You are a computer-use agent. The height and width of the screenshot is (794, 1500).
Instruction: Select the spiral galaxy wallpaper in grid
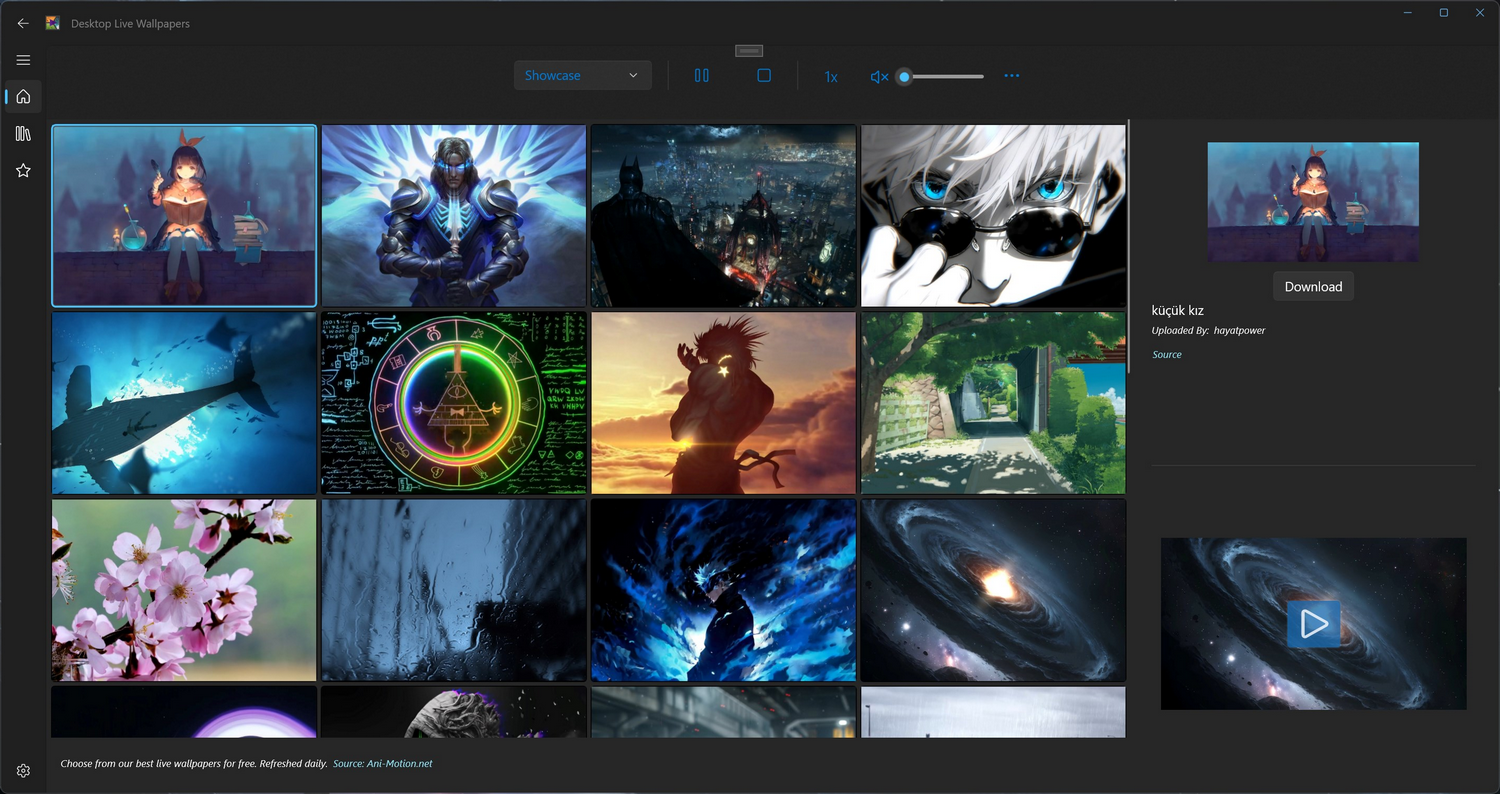(x=993, y=590)
